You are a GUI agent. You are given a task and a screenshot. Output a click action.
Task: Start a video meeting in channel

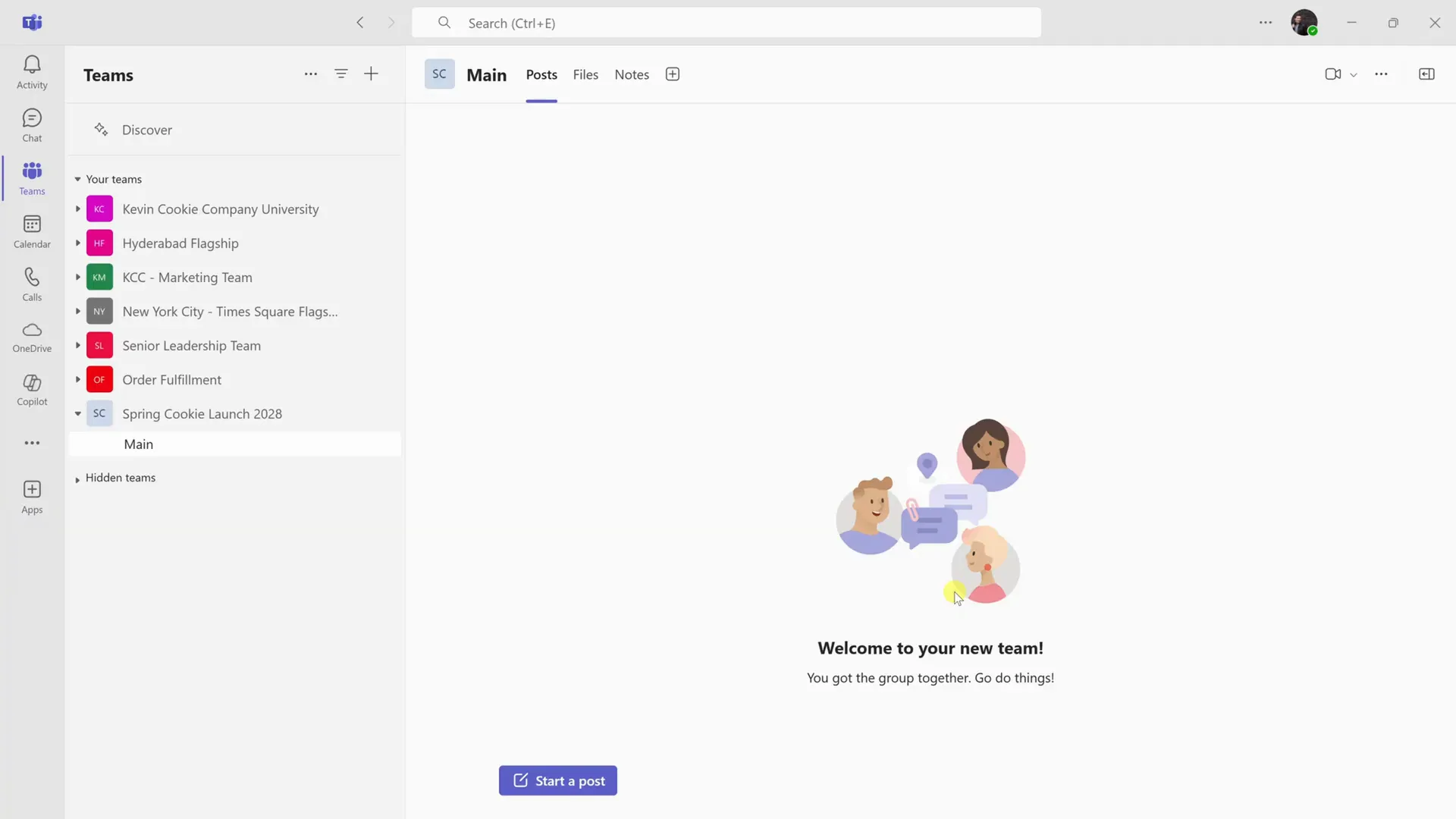click(1332, 74)
